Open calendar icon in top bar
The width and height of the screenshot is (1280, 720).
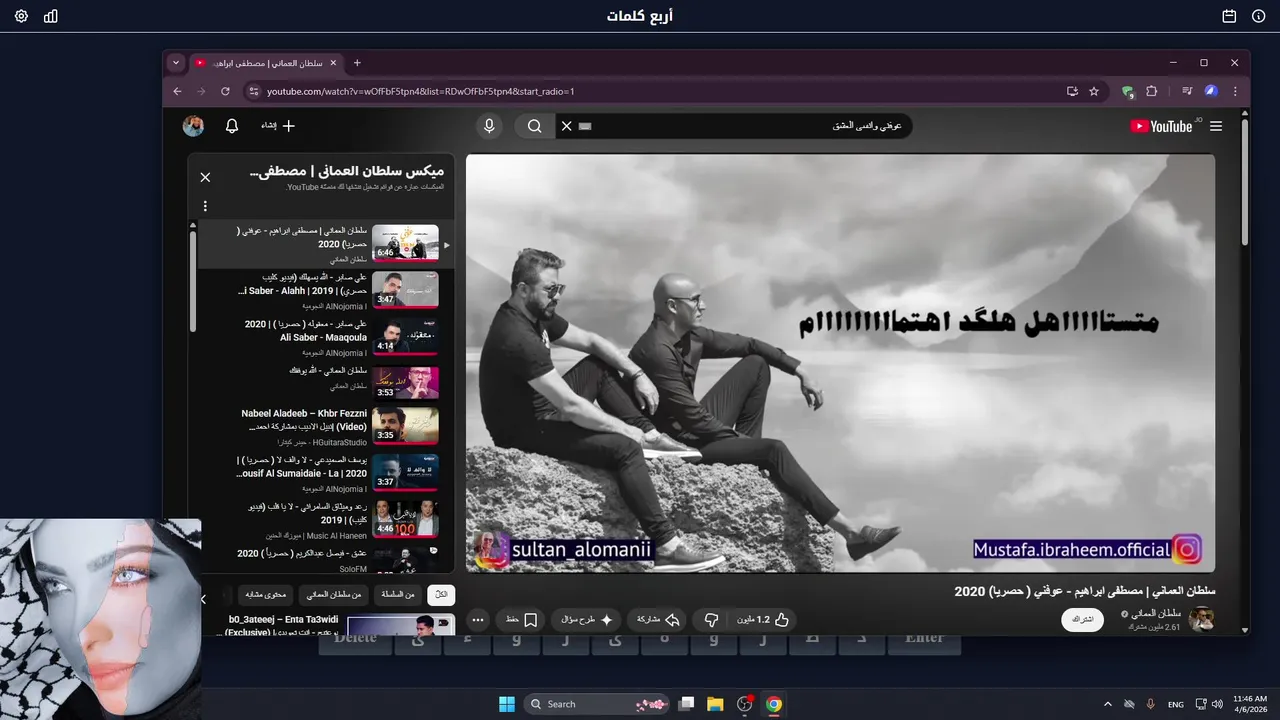click(1229, 16)
